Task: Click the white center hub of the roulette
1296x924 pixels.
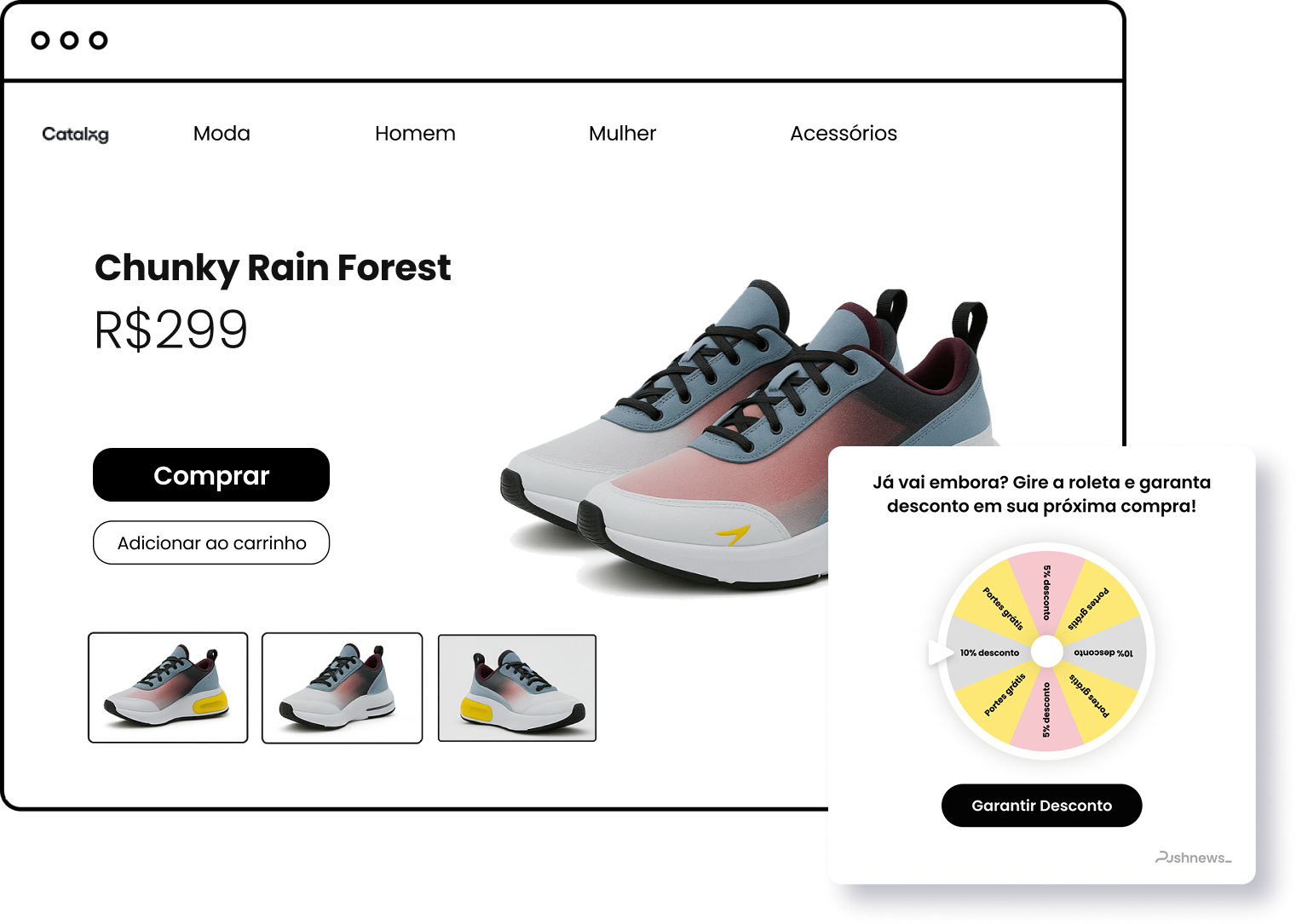Action: pyautogui.click(x=1046, y=652)
